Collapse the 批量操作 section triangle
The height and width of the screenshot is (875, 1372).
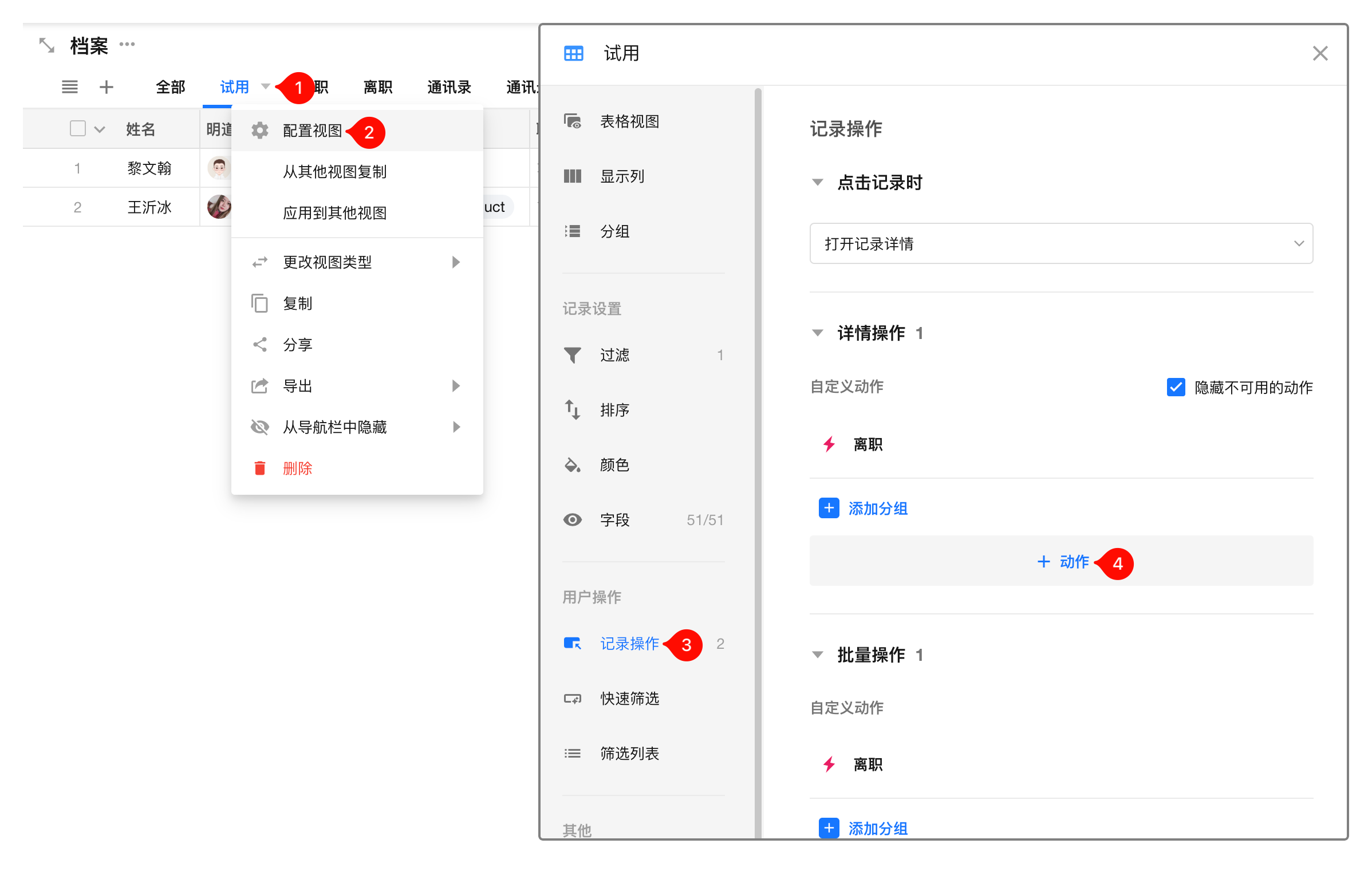coord(818,655)
